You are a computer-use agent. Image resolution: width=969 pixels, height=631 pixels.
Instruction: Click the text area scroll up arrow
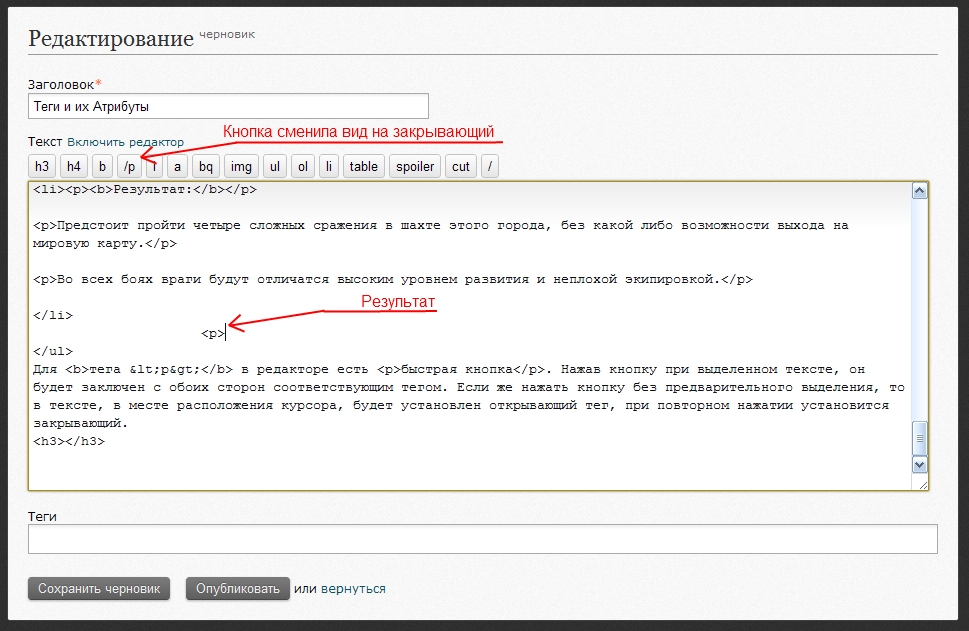click(x=919, y=191)
